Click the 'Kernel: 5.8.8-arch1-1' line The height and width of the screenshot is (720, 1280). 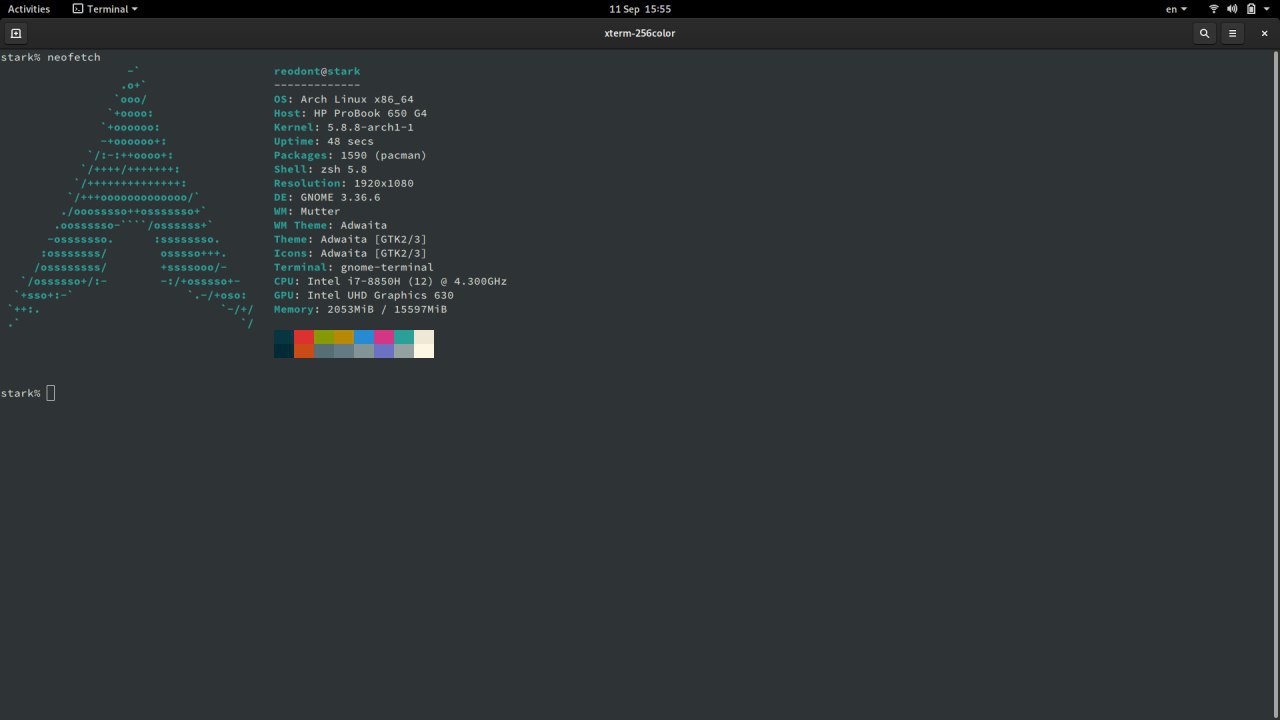[344, 127]
